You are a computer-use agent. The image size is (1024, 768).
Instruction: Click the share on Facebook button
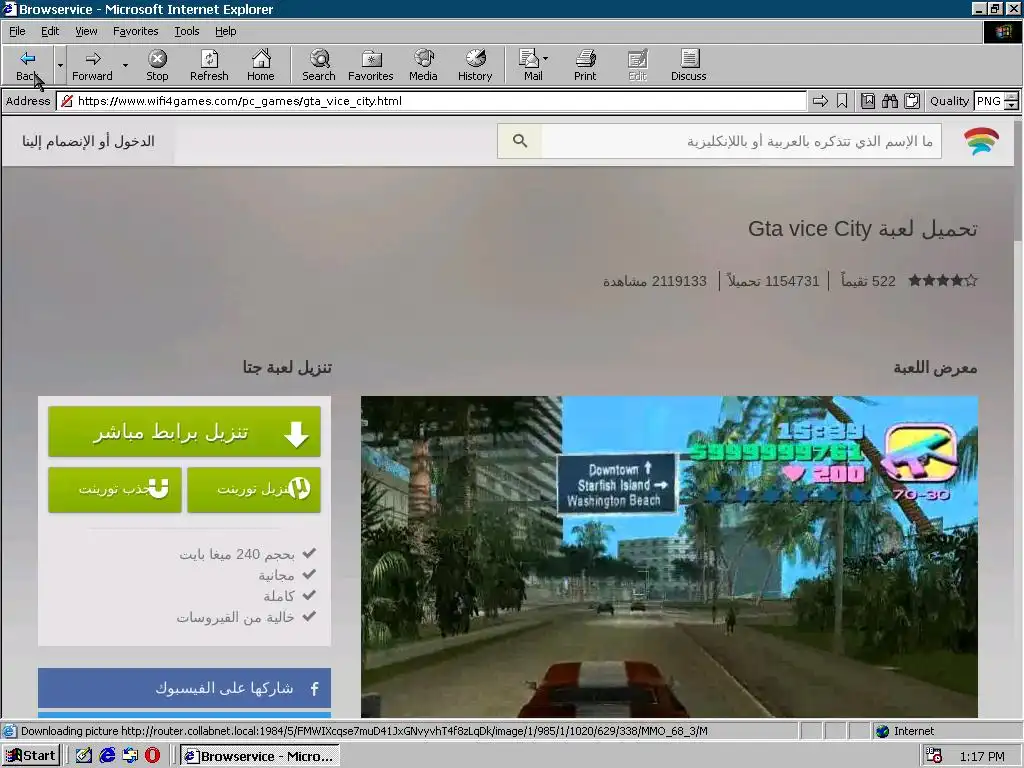pos(184,688)
